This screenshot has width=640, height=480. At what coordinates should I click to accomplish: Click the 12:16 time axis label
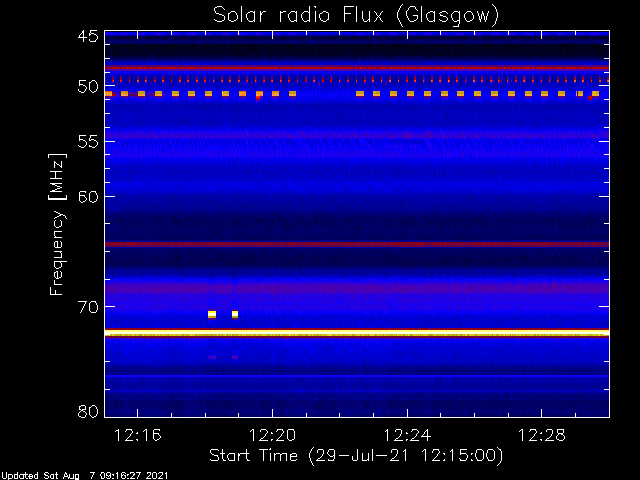(138, 436)
